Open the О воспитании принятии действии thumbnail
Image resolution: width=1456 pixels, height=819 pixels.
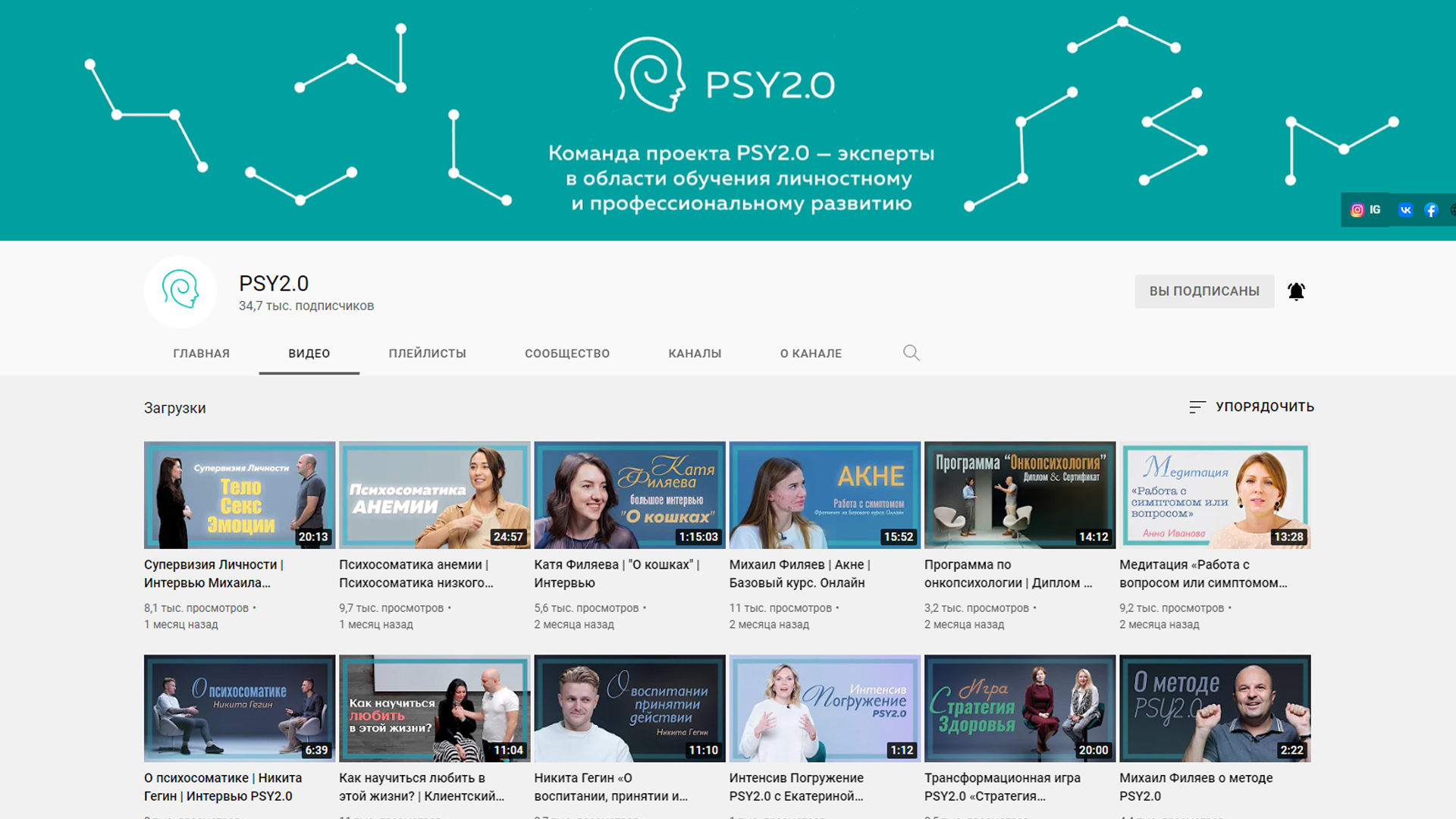629,708
